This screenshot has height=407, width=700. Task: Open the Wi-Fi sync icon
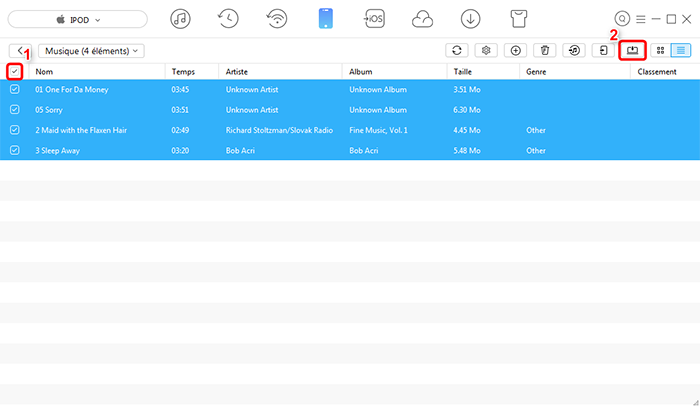277,19
